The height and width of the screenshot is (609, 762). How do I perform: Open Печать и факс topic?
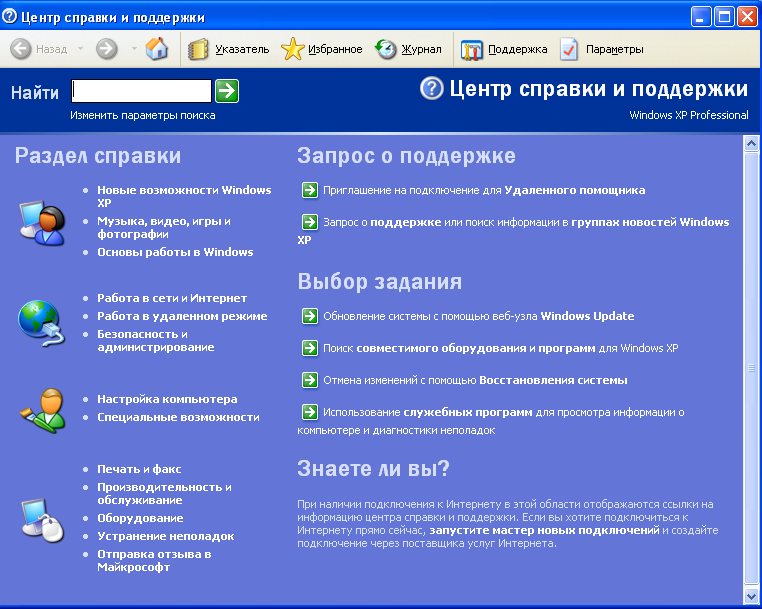139,469
